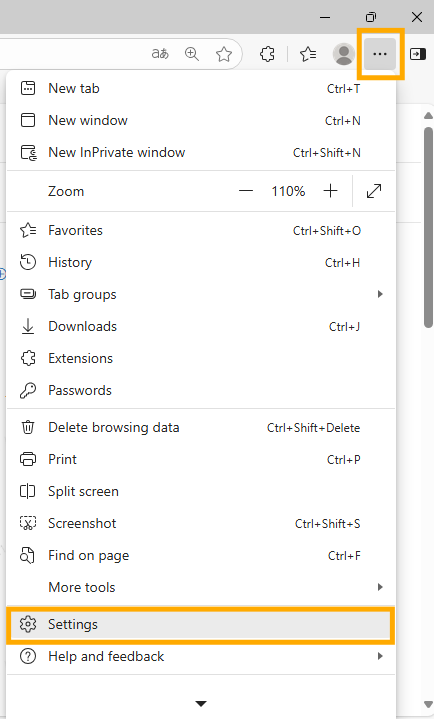Click the Passwords key icon
This screenshot has height=719, width=434.
(28, 391)
